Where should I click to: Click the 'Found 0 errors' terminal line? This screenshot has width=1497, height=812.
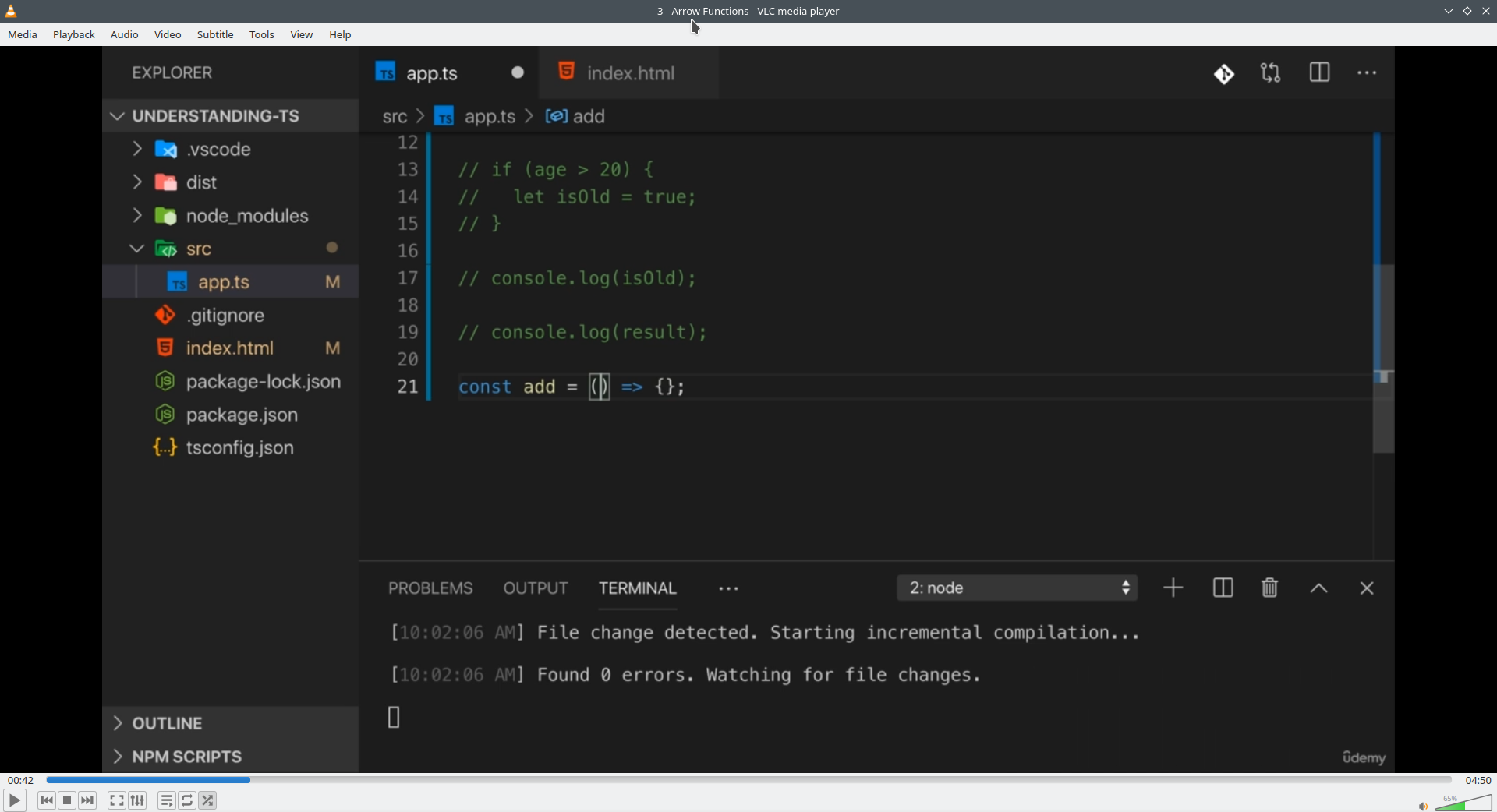click(x=685, y=675)
